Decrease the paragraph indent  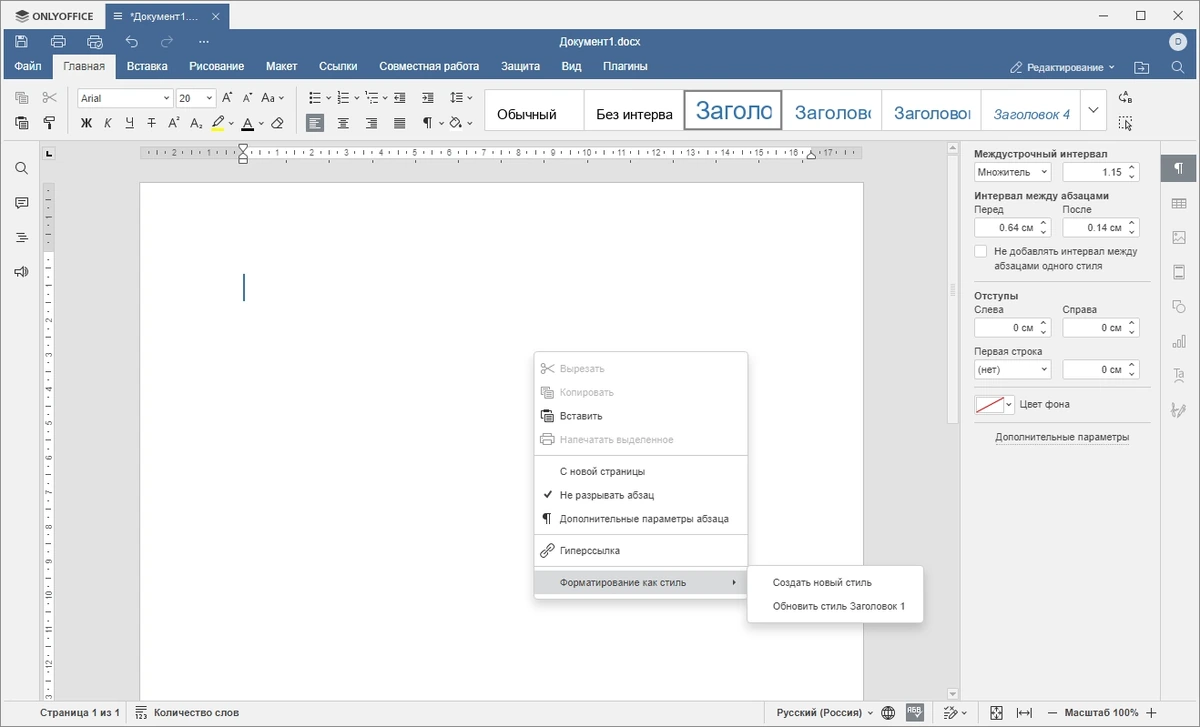coord(400,98)
